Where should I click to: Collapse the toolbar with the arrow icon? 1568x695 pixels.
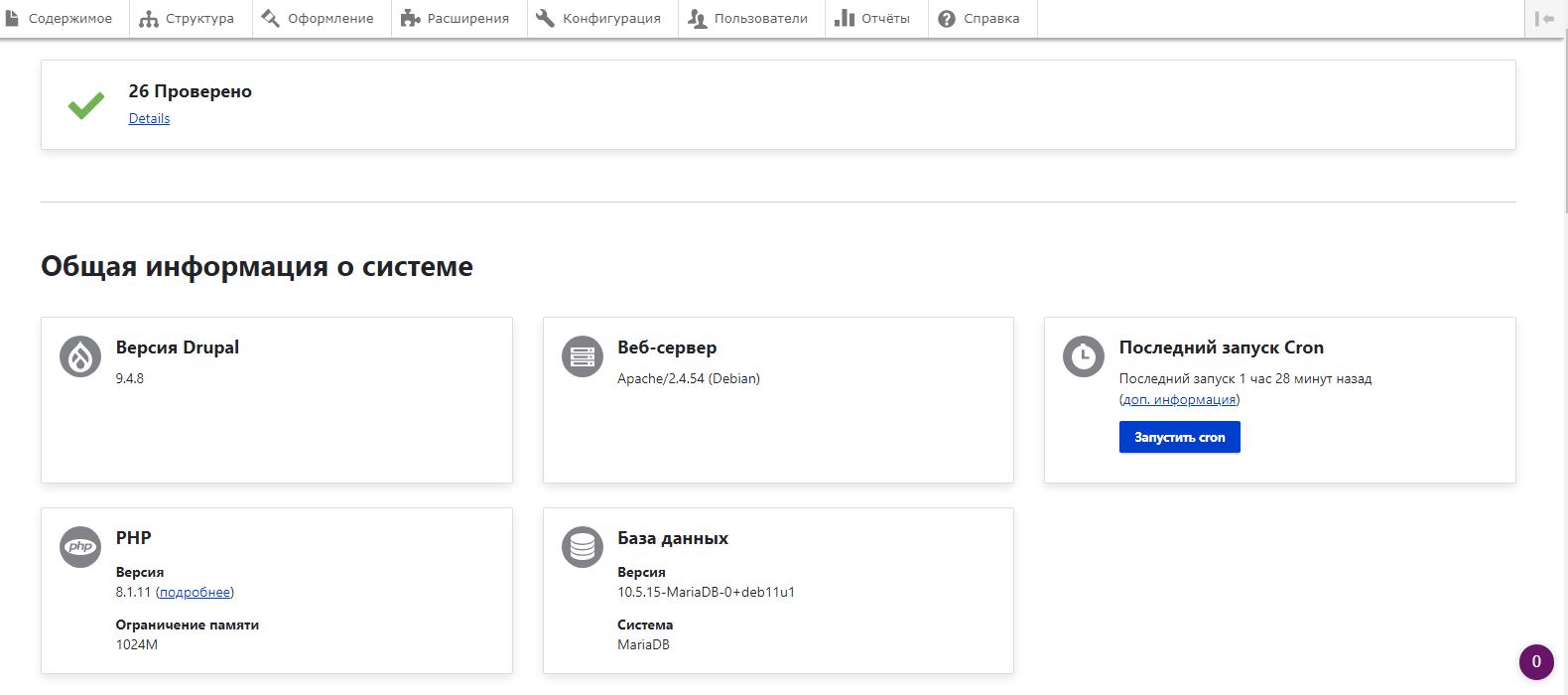(x=1545, y=19)
